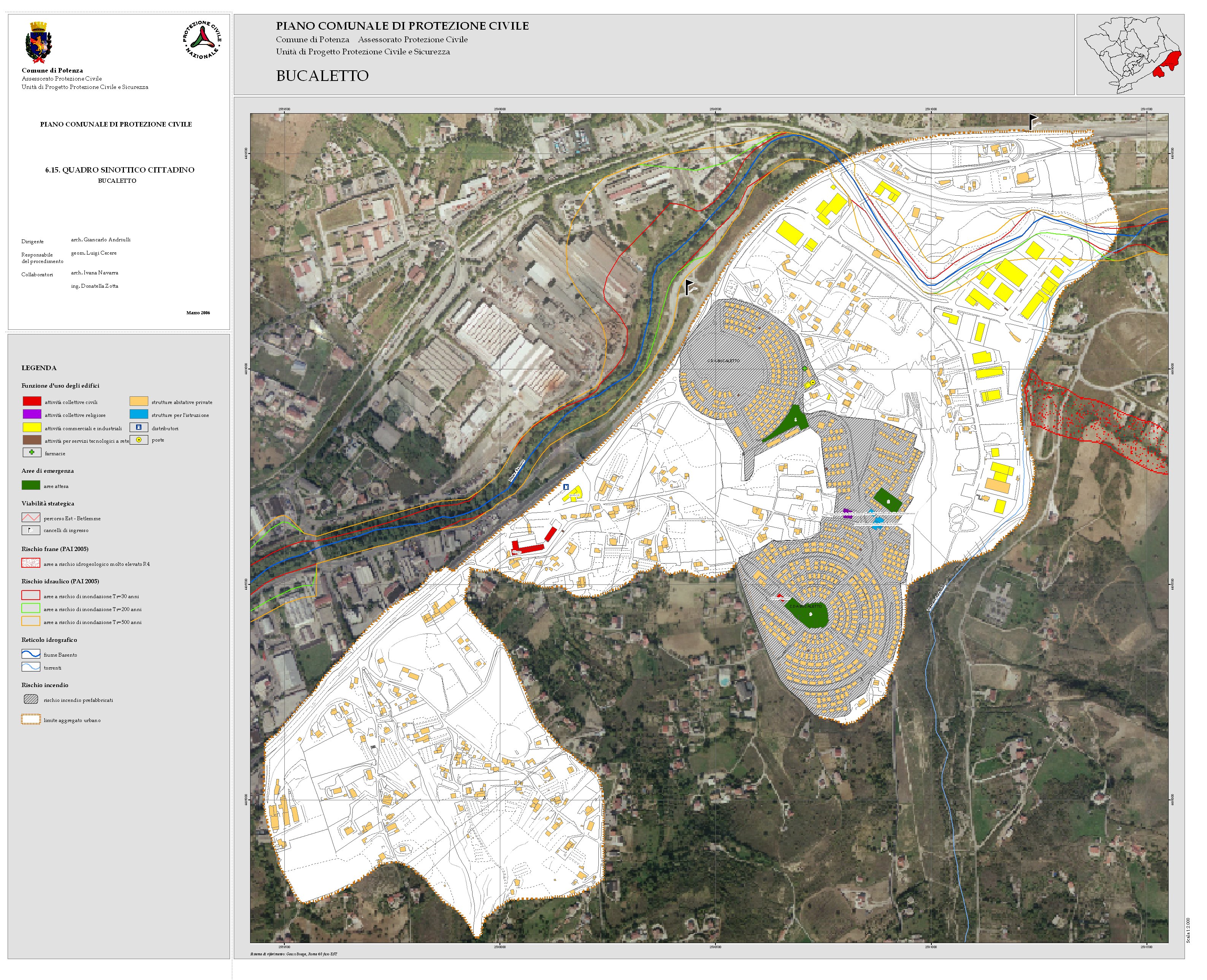Click the purple attività collettive religiose swatch
This screenshot has width=1207, height=980.
coord(32,414)
